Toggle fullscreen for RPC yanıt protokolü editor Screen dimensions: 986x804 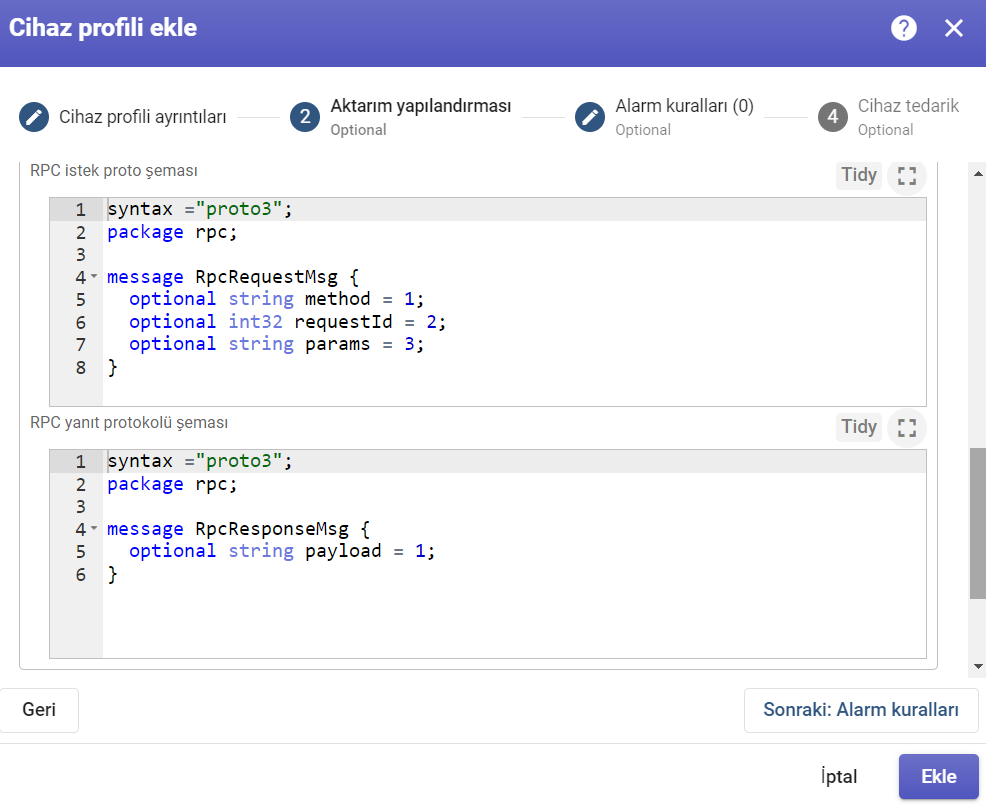pyautogui.click(x=907, y=428)
